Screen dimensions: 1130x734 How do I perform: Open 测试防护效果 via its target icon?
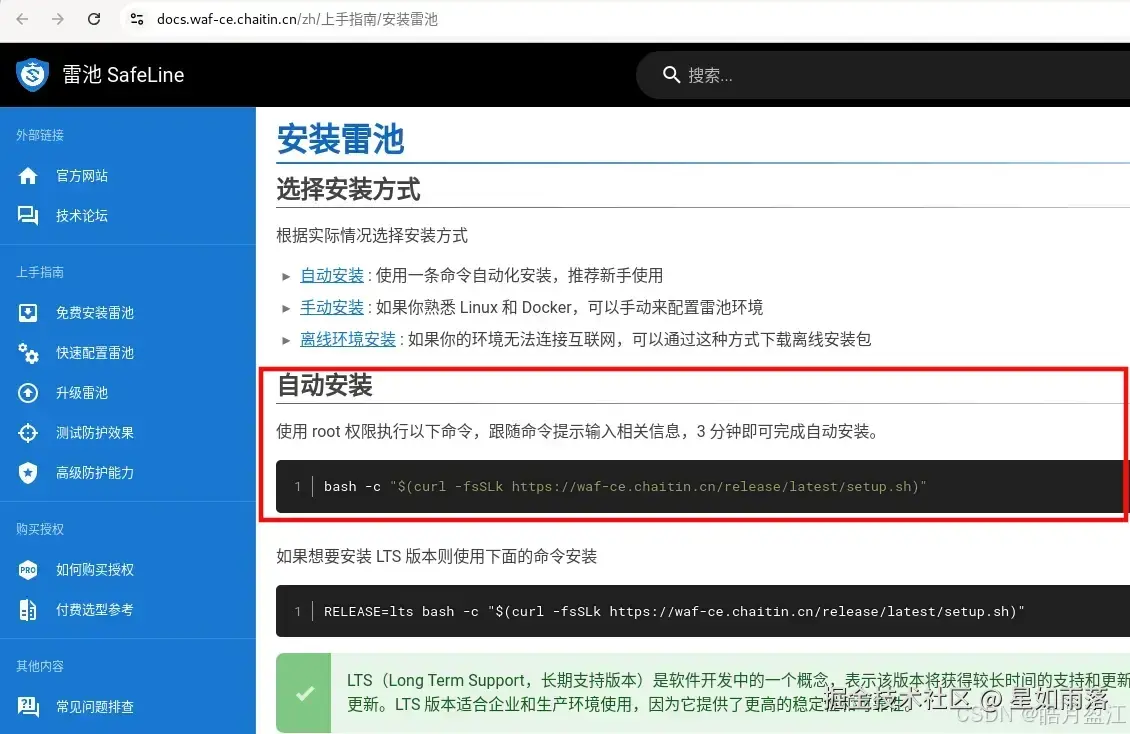(27, 432)
